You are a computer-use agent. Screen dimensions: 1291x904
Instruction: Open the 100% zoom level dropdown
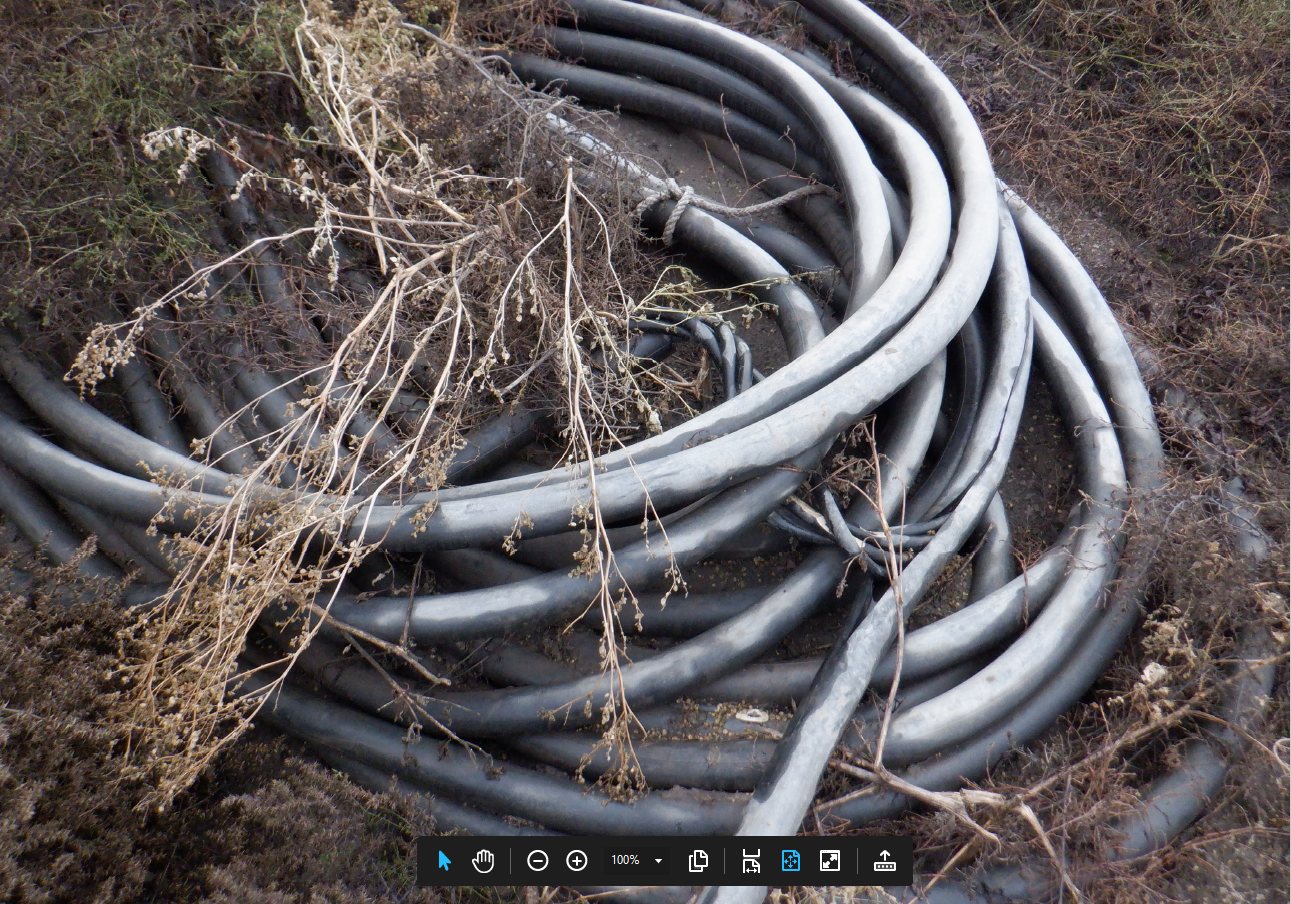tap(637, 861)
